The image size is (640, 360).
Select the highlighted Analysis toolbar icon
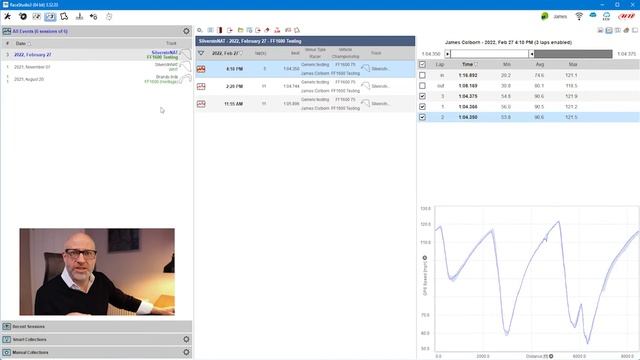coord(51,16)
